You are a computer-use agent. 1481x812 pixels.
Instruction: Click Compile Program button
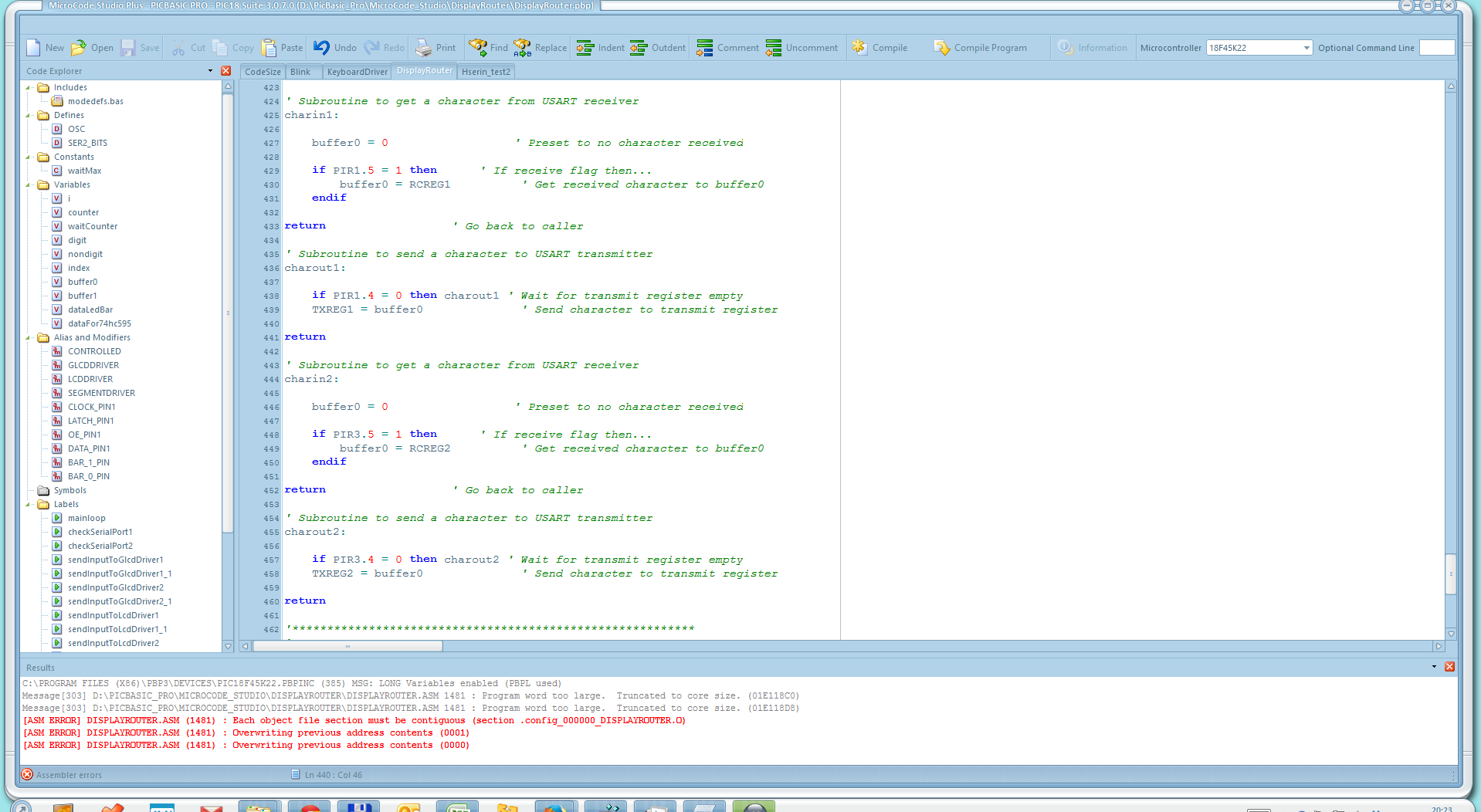(x=981, y=48)
